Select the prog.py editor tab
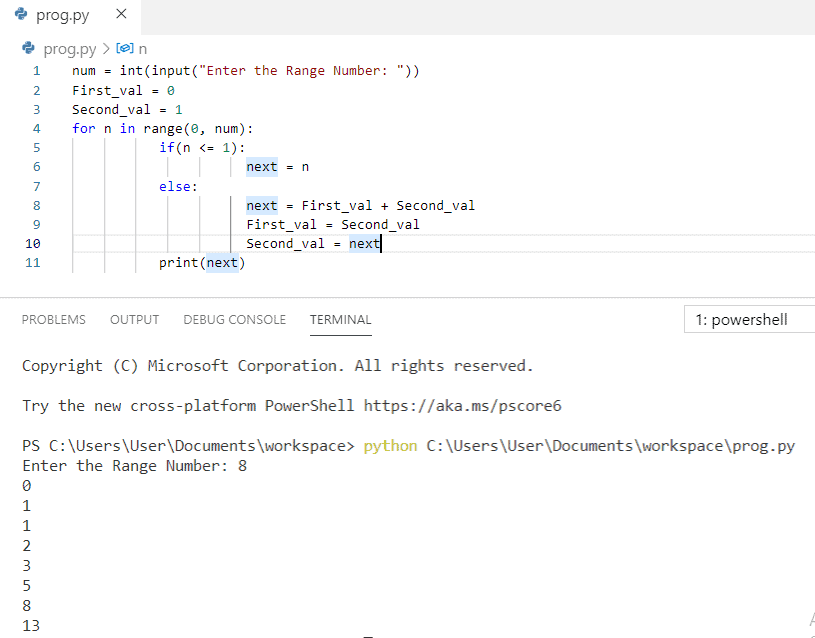The width and height of the screenshot is (815, 638). (x=62, y=15)
